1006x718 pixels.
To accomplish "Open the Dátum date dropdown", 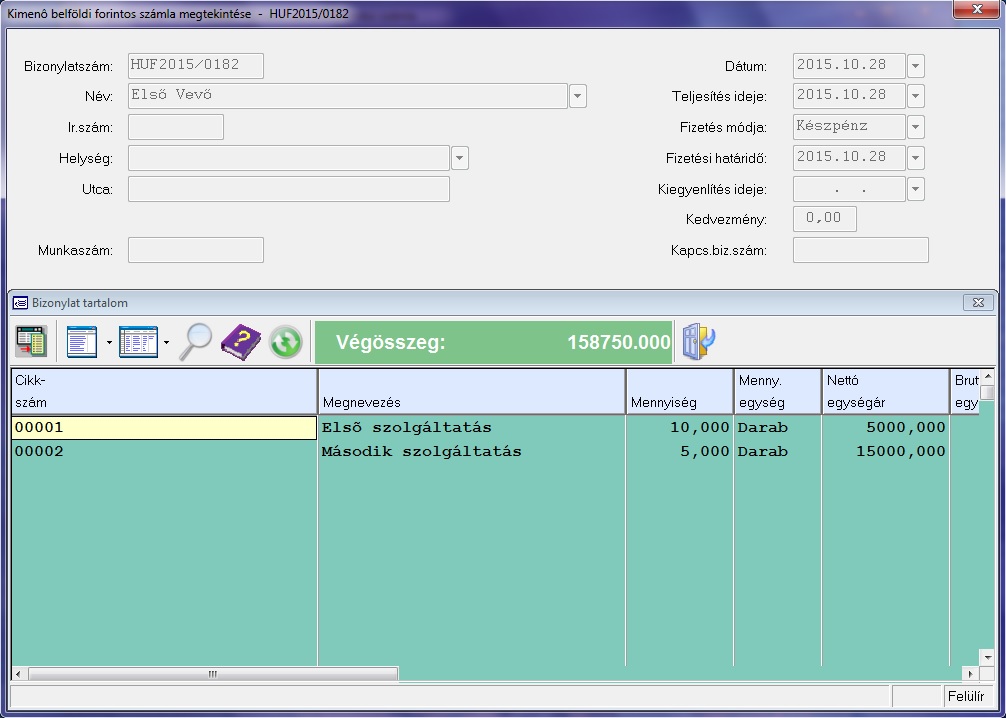I will coord(915,67).
